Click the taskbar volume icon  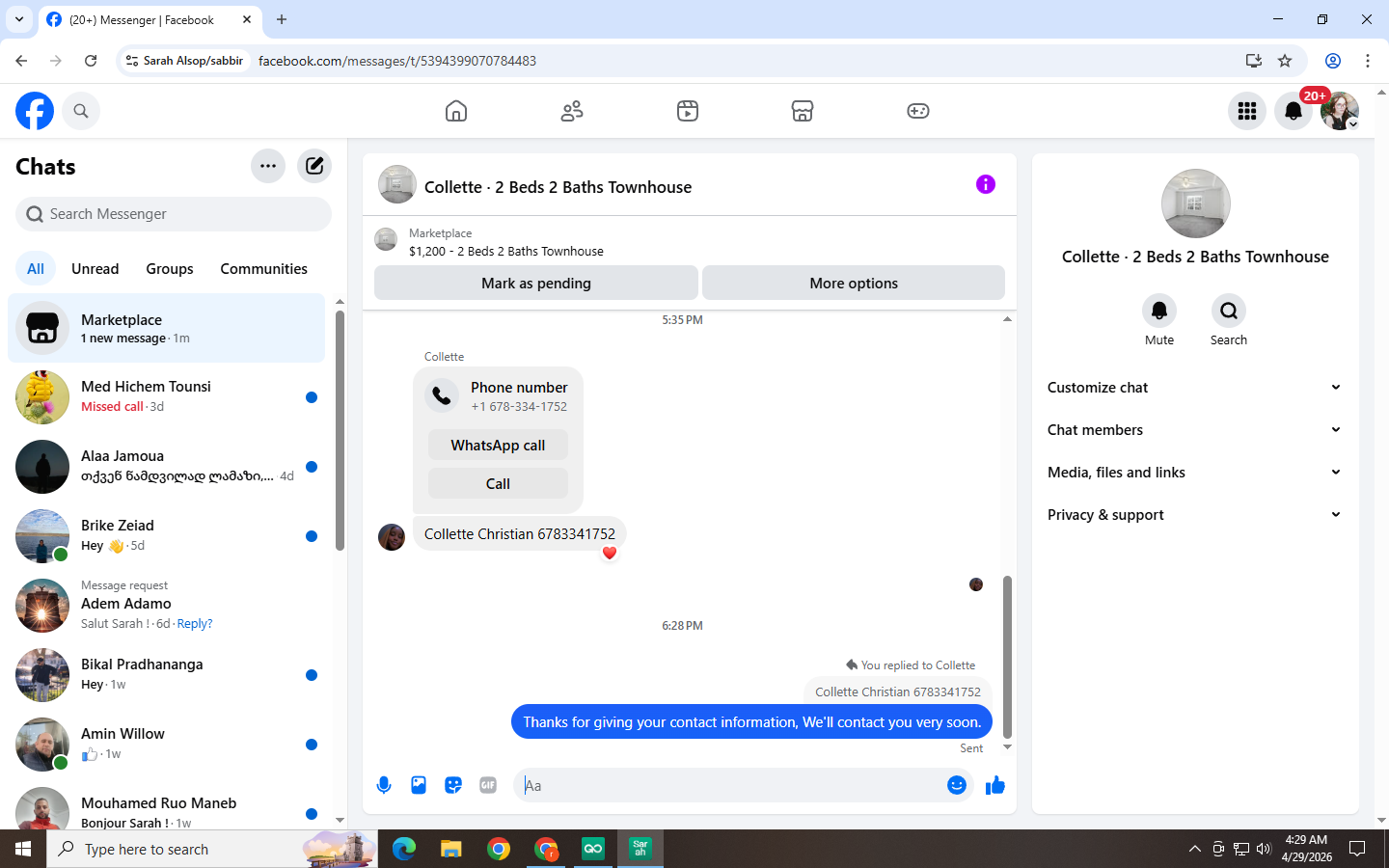[1265, 849]
